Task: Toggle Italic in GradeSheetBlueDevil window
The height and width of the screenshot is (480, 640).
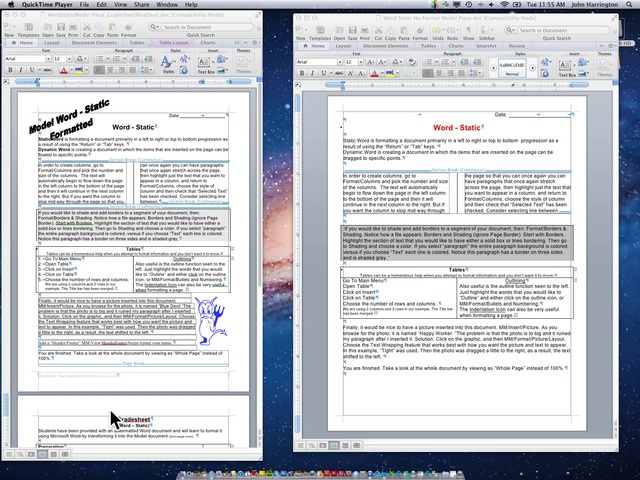Action: coord(21,70)
